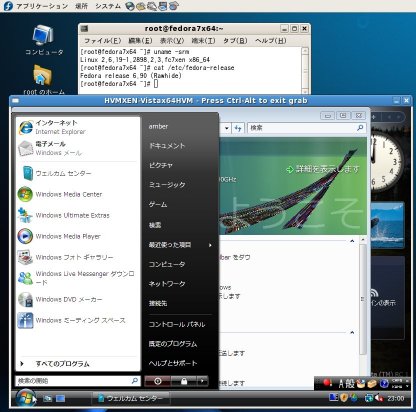Open terminal 表示(V) menu
416x412 pixels.
[172, 41]
